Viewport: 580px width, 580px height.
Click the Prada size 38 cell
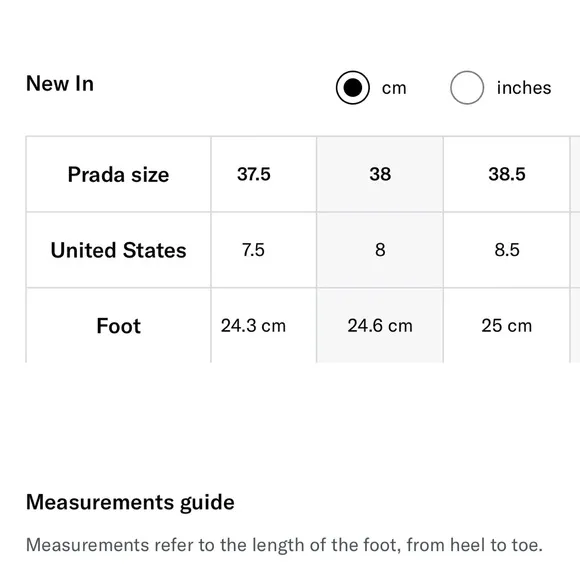pyautogui.click(x=380, y=174)
